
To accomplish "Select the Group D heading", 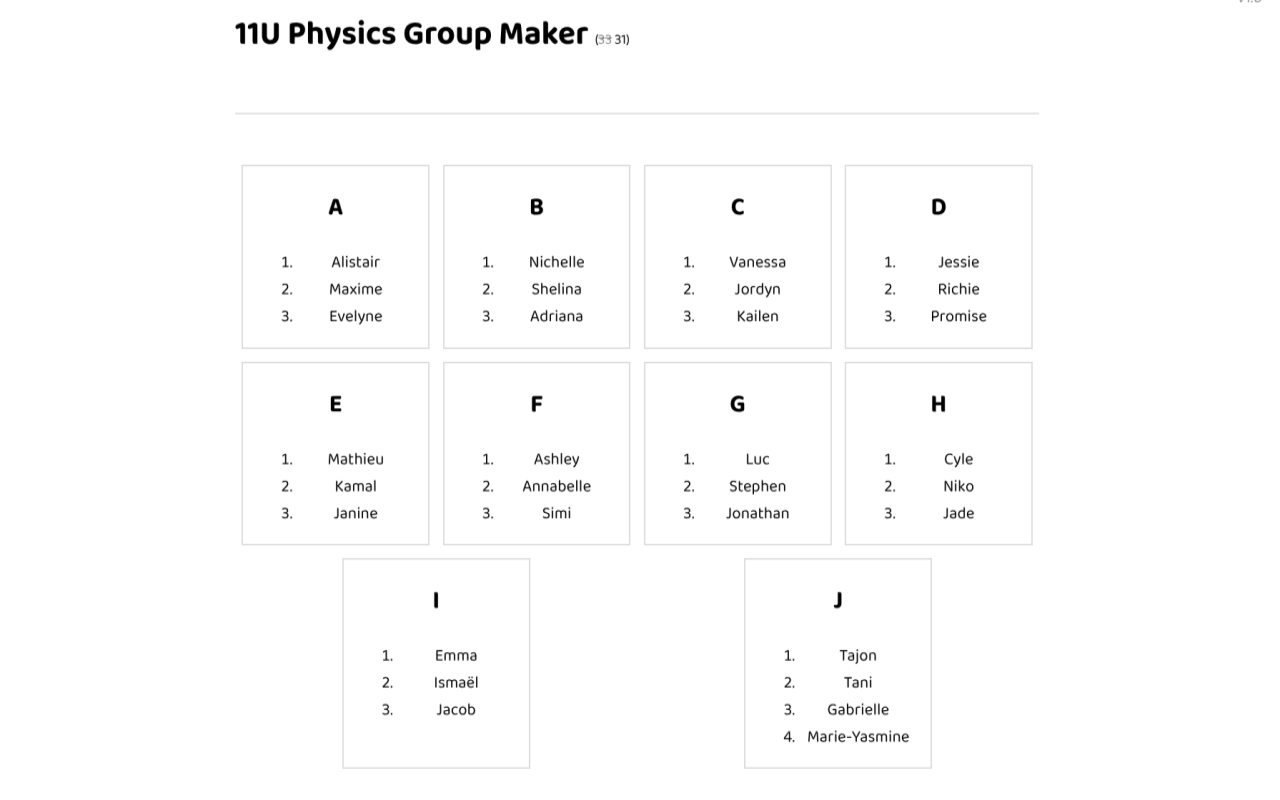I will tap(938, 207).
